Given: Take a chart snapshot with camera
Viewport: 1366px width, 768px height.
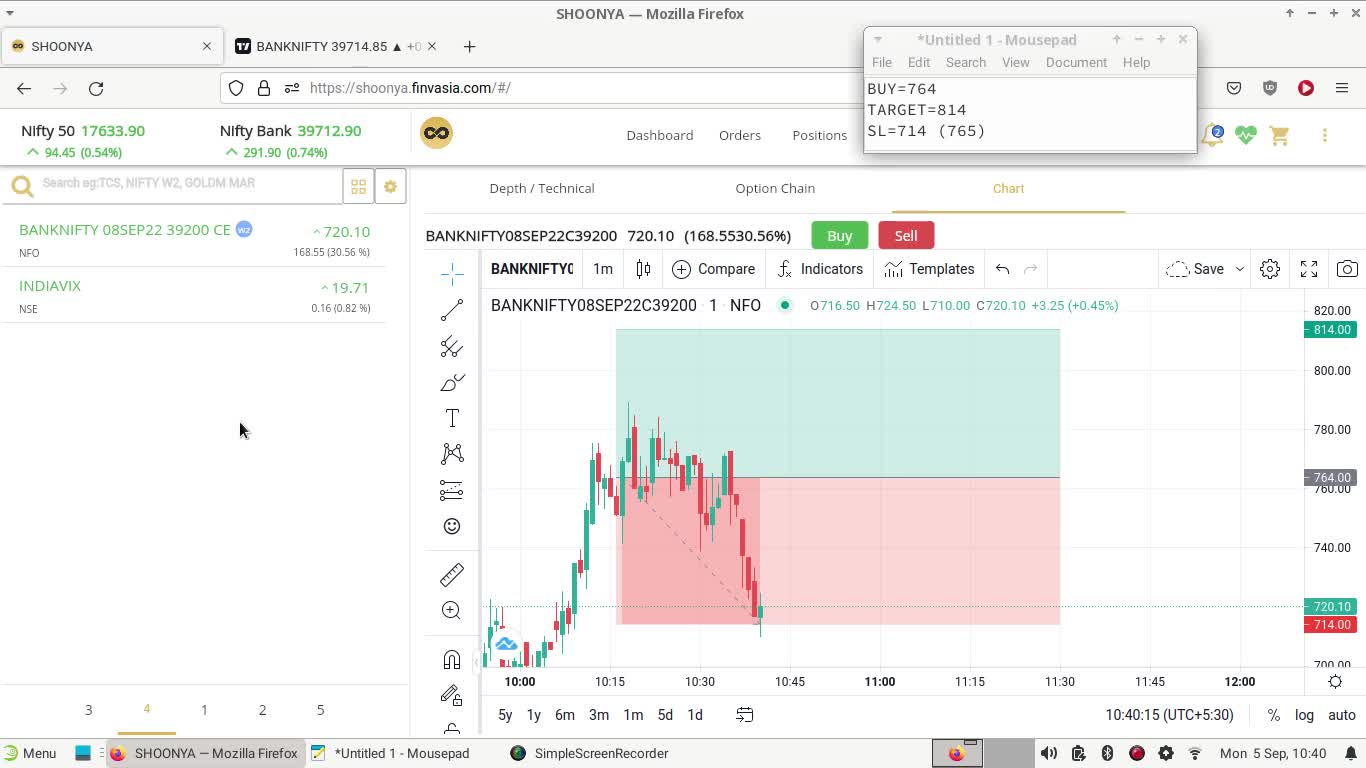Looking at the screenshot, I should click(x=1347, y=269).
